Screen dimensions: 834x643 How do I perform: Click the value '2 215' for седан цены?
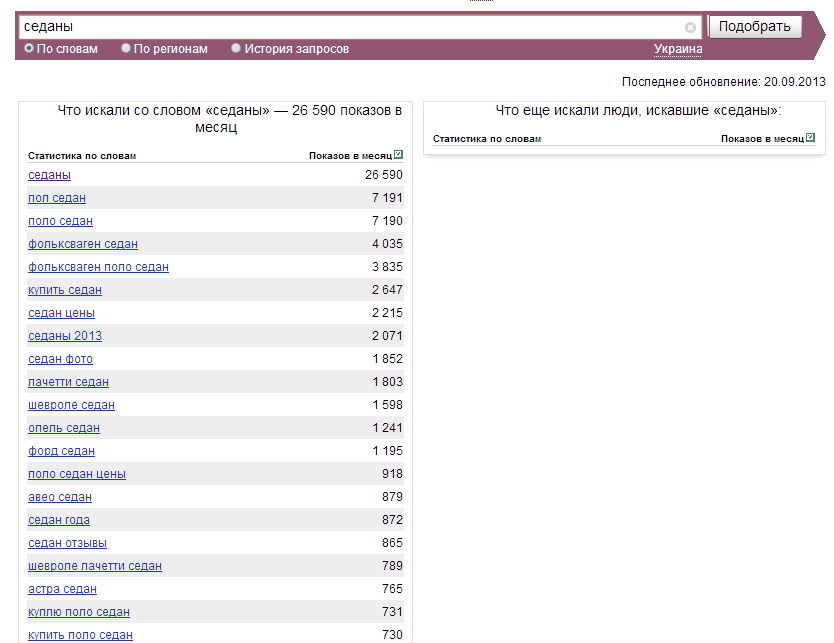387,313
